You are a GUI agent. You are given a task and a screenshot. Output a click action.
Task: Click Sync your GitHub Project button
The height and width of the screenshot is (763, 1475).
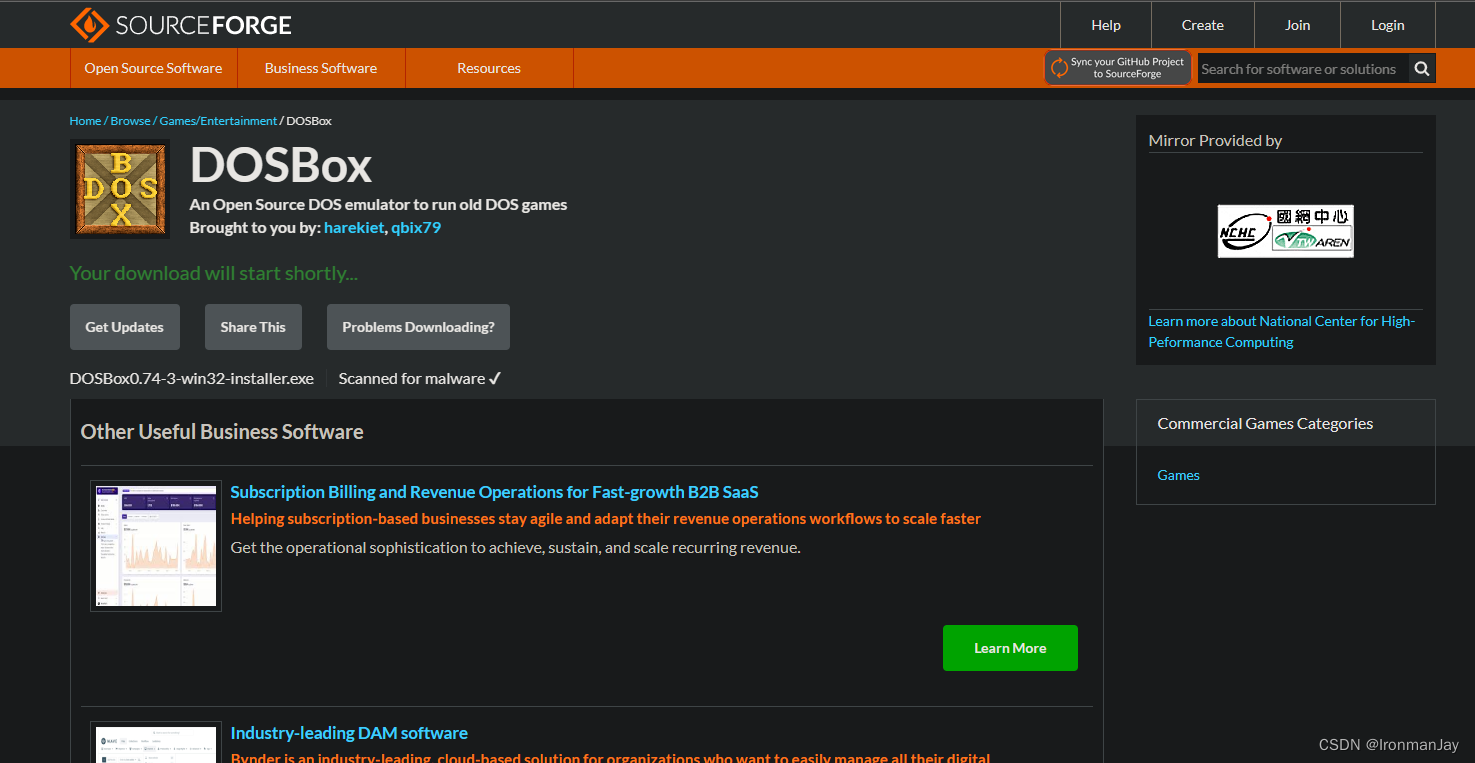tap(1118, 68)
